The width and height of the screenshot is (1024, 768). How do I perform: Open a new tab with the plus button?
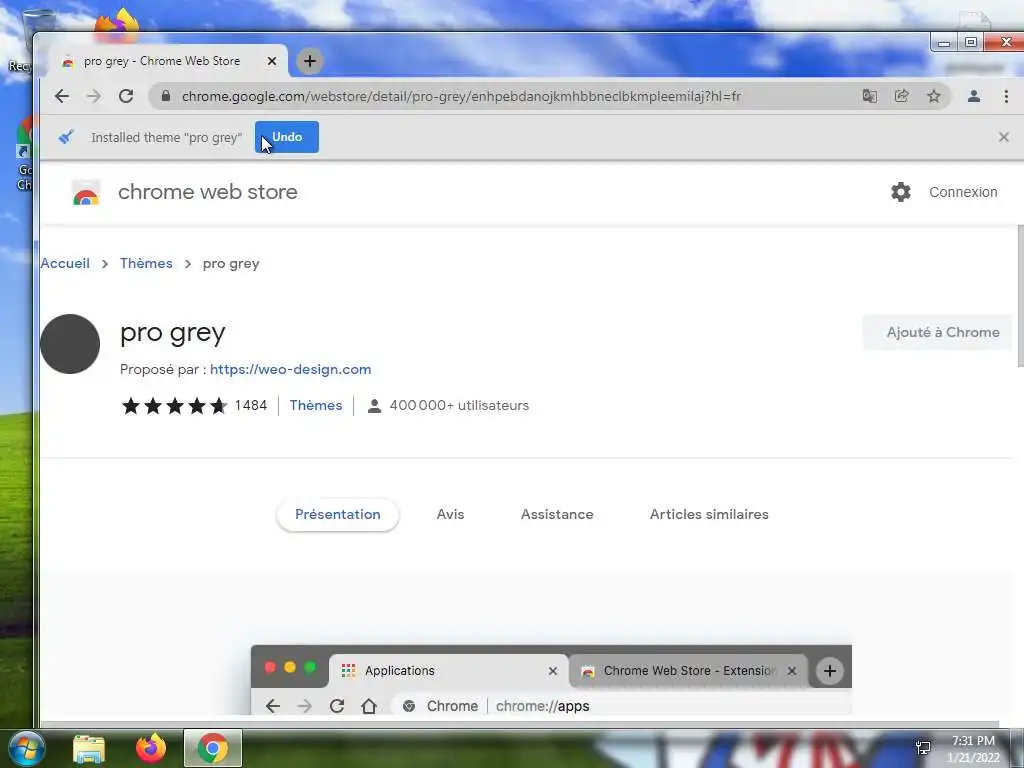point(310,61)
